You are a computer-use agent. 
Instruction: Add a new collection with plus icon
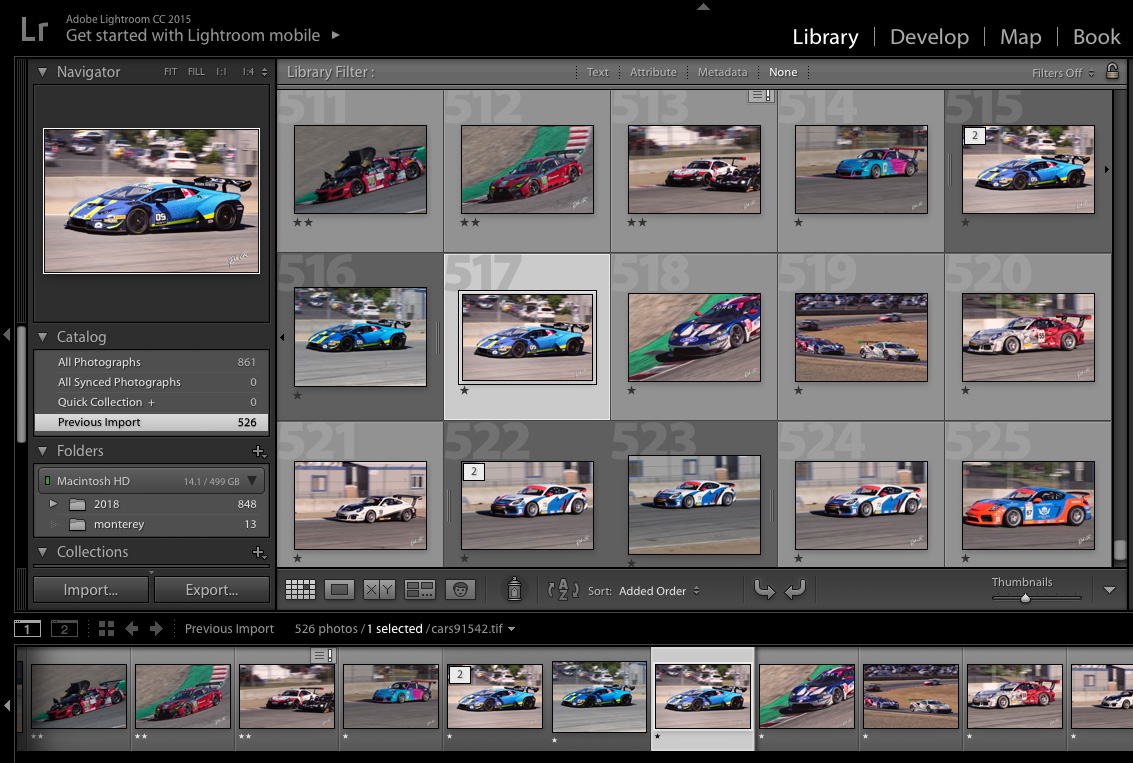tap(259, 553)
